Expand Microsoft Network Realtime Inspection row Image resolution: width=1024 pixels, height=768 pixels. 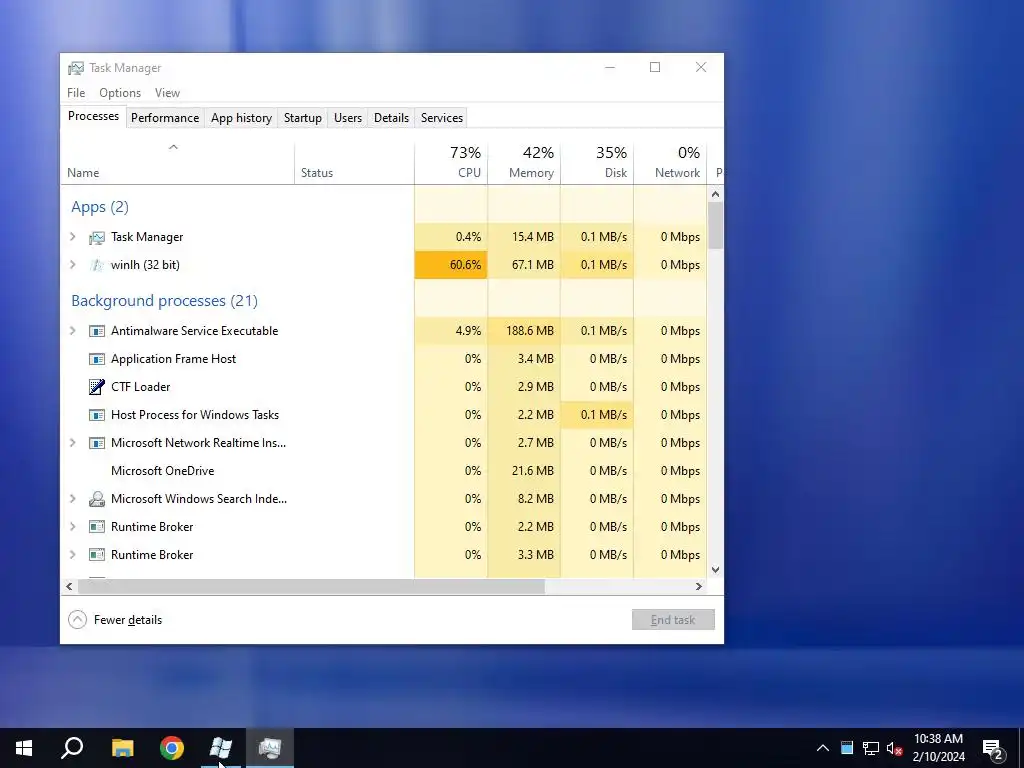tap(73, 443)
